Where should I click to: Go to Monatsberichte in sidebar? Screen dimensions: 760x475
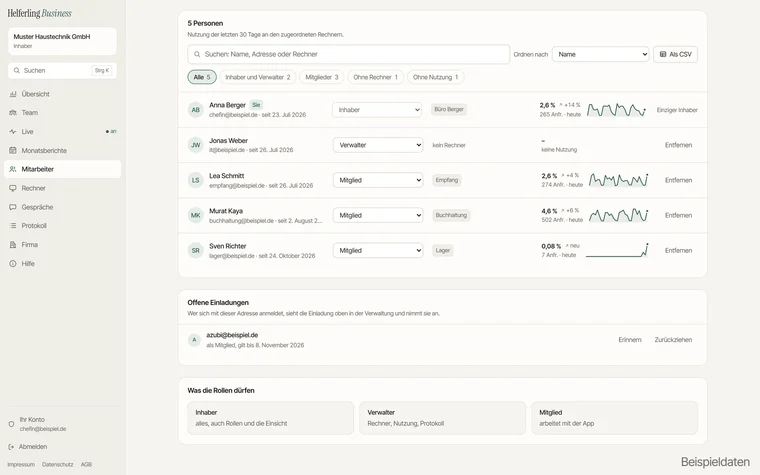click(x=62, y=150)
